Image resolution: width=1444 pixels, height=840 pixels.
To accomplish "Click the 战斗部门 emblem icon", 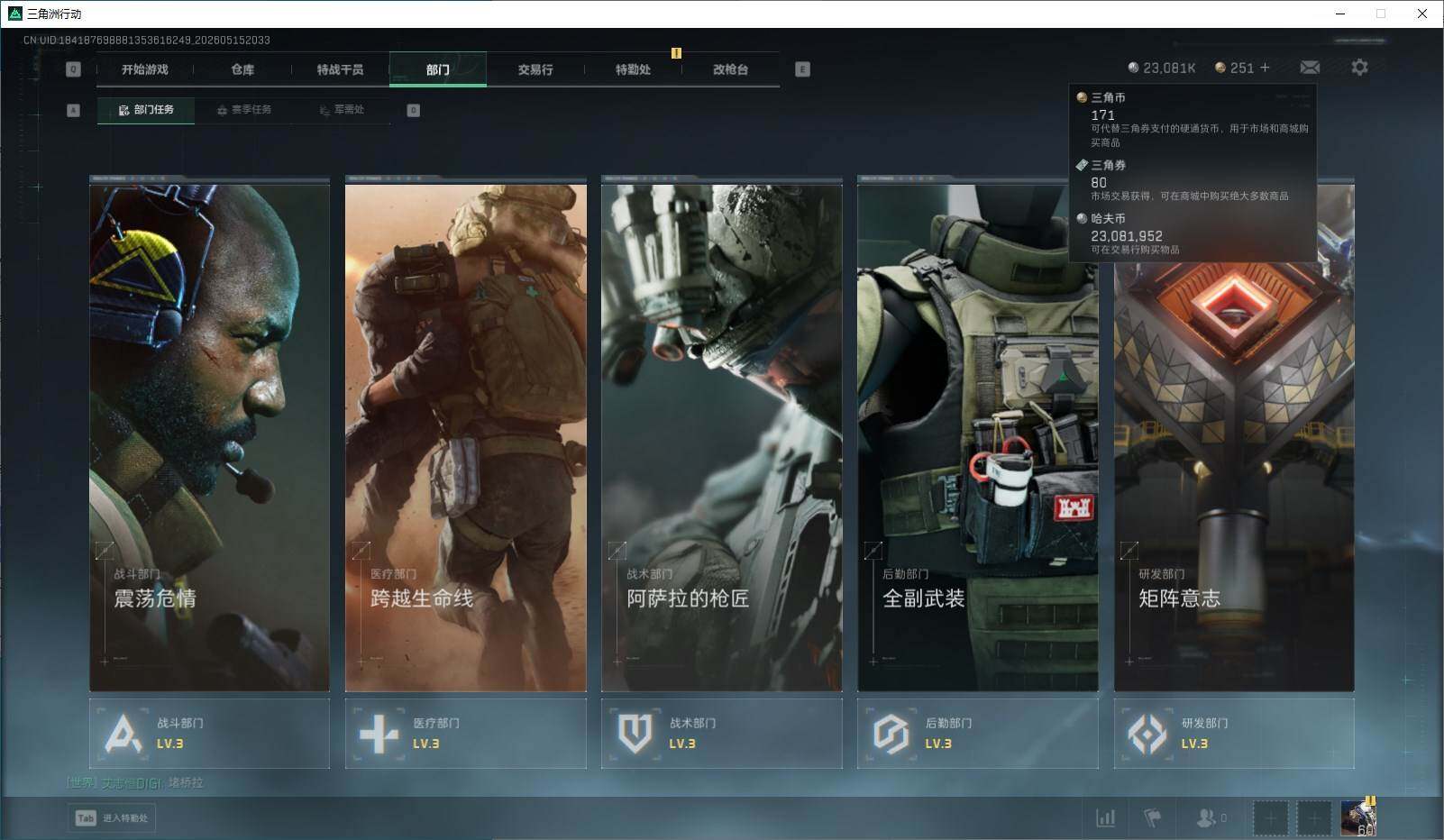I will point(123,734).
